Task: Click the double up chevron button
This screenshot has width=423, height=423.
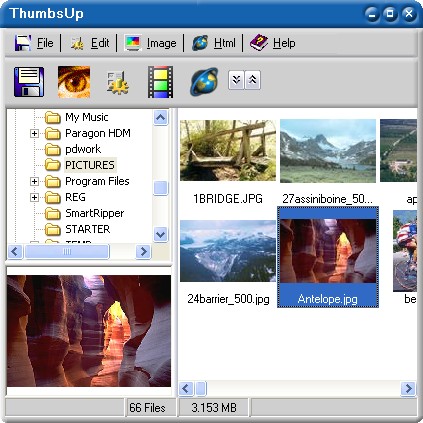Action: click(253, 80)
